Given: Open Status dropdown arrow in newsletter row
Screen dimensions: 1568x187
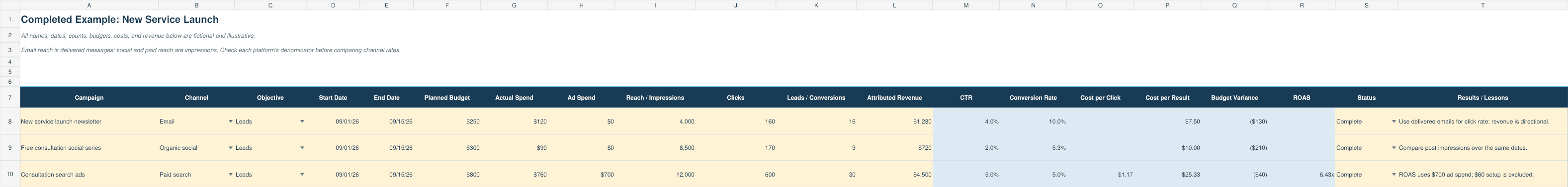Looking at the screenshot, I should 1394,122.
